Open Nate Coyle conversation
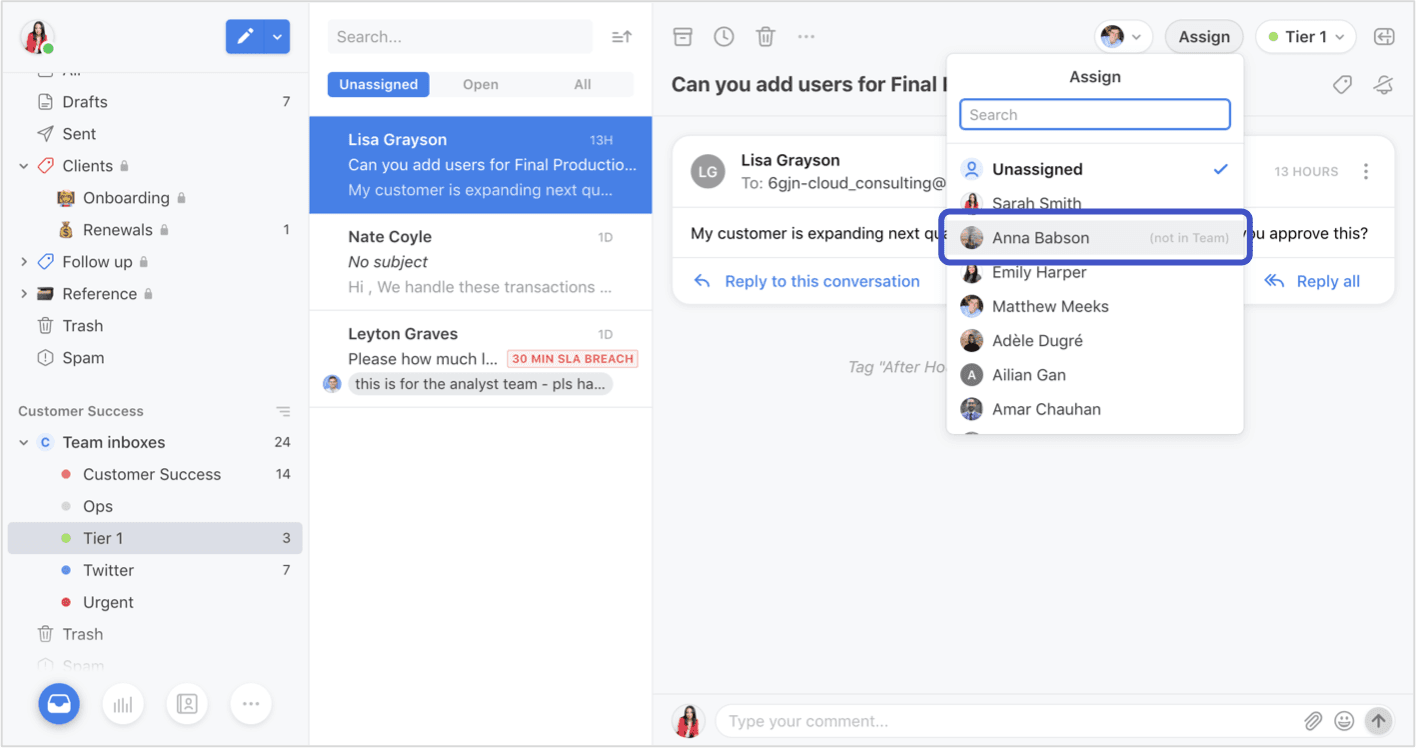 [x=481, y=262]
